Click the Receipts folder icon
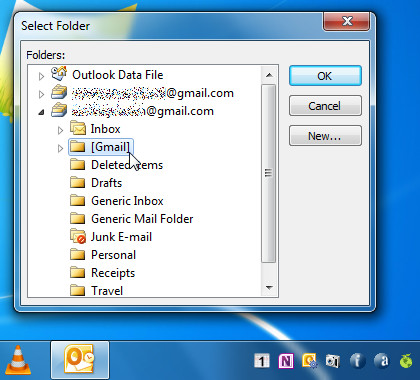The image size is (420, 380). 78,273
